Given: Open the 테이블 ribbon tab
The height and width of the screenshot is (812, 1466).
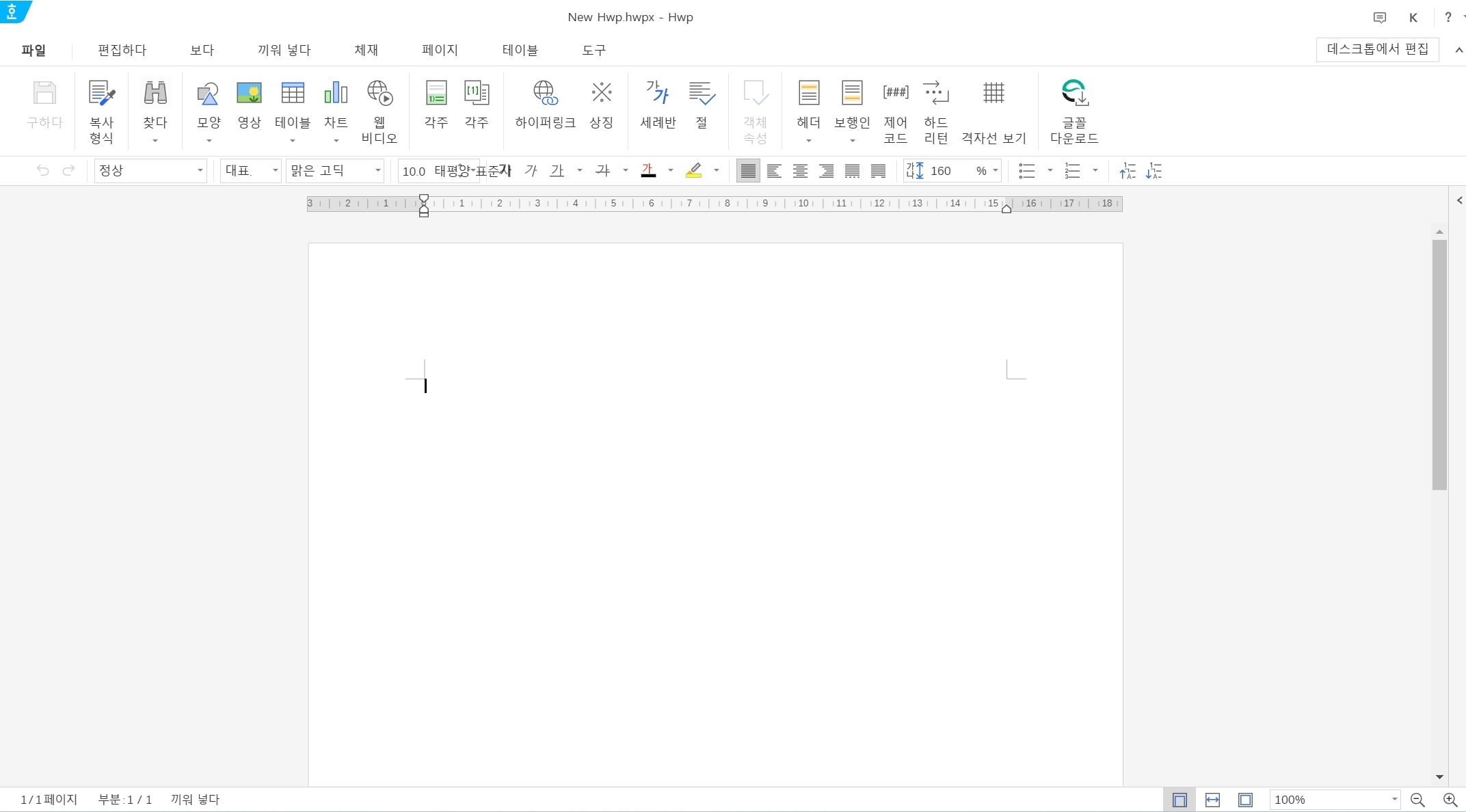Looking at the screenshot, I should tap(520, 51).
